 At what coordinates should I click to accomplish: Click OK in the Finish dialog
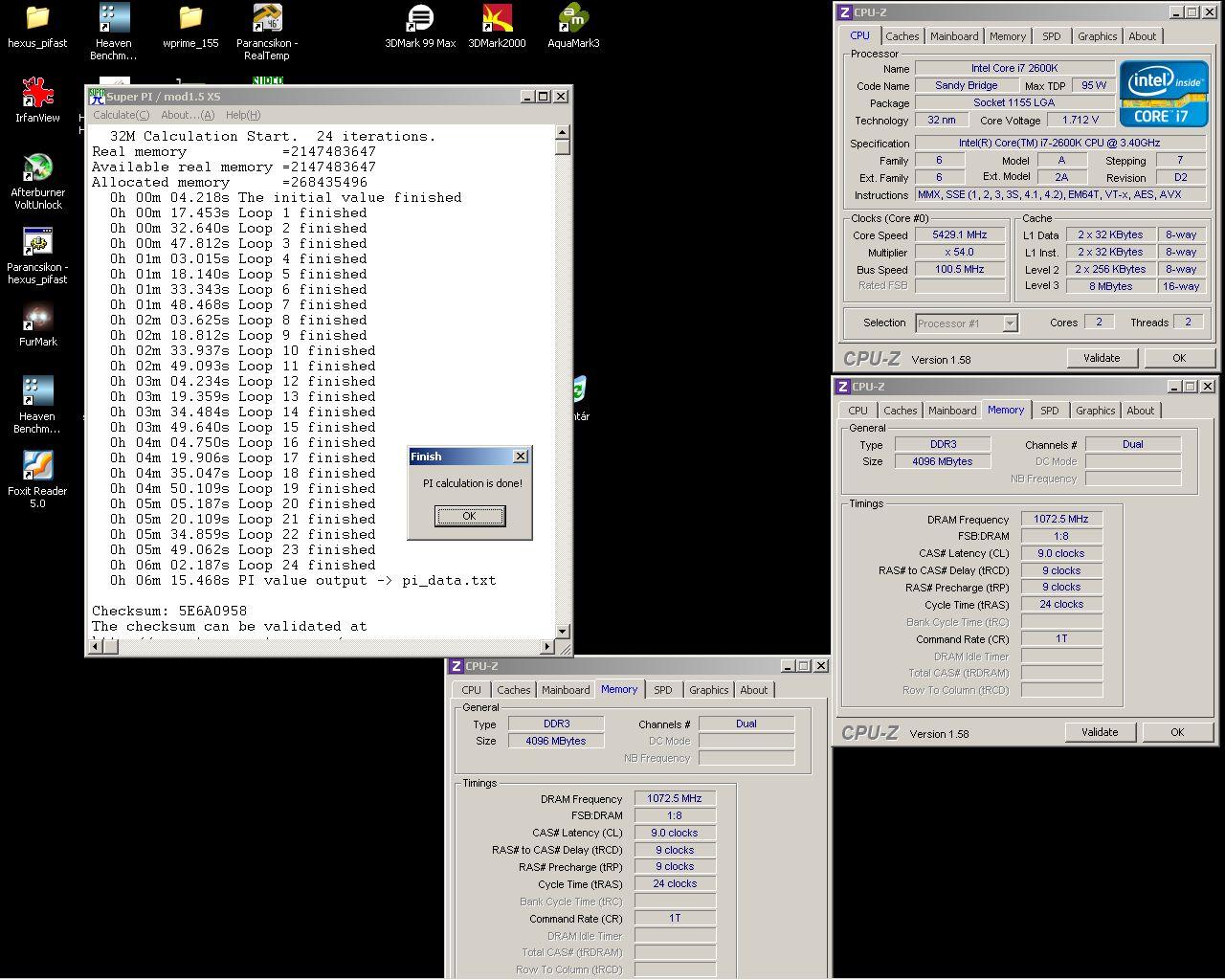click(x=469, y=516)
